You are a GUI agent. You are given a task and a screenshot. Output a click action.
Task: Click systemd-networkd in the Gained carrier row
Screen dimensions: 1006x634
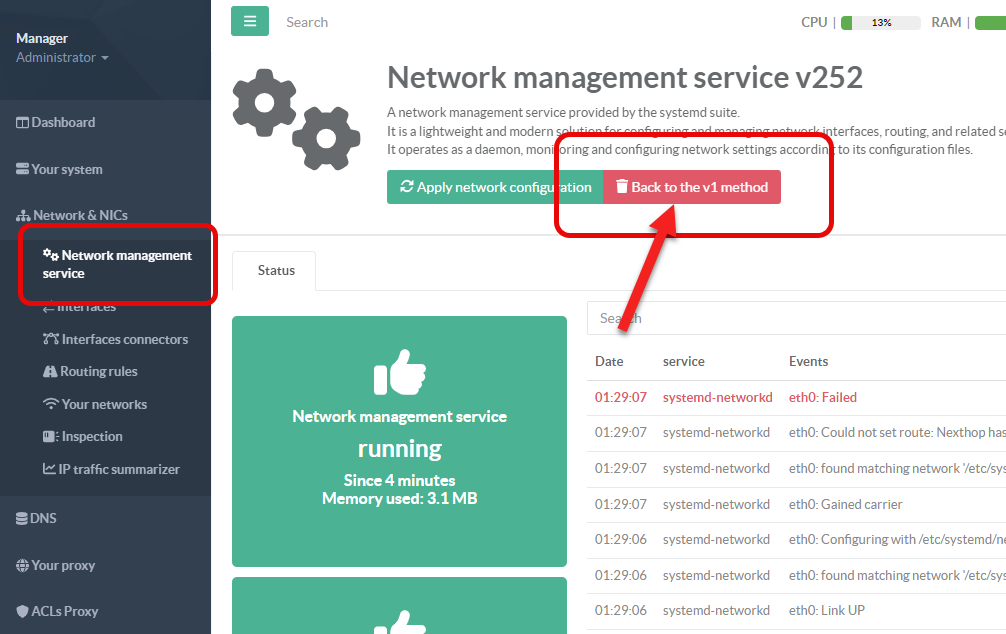click(x=716, y=504)
